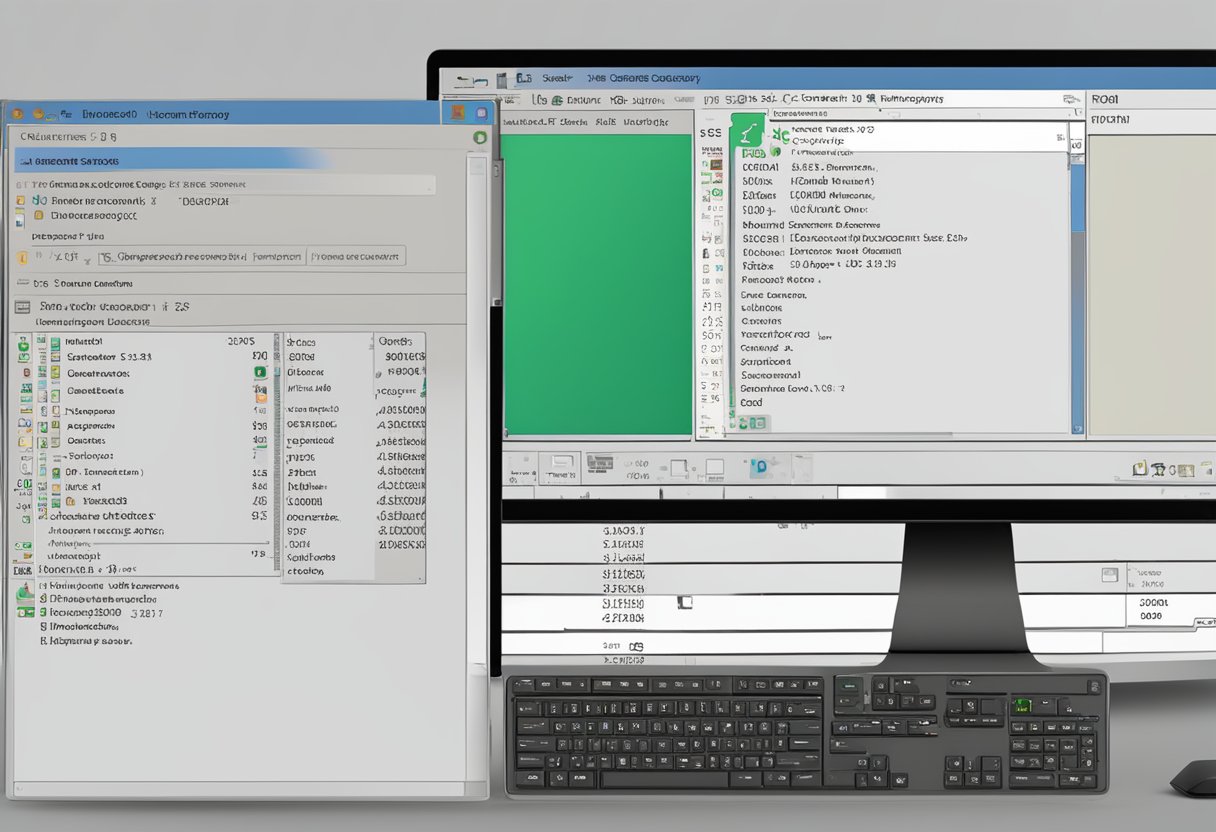Select the highlighted blue header tab in left window
1216x832 pixels.
[170, 160]
